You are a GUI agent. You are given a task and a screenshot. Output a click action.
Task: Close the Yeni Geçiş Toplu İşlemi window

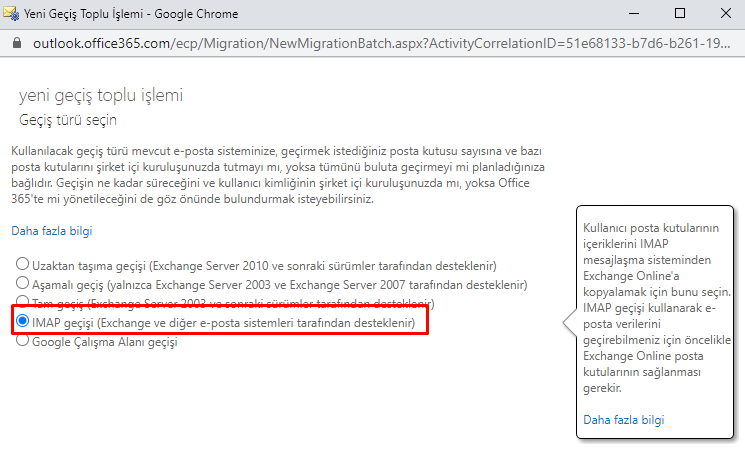(x=725, y=14)
